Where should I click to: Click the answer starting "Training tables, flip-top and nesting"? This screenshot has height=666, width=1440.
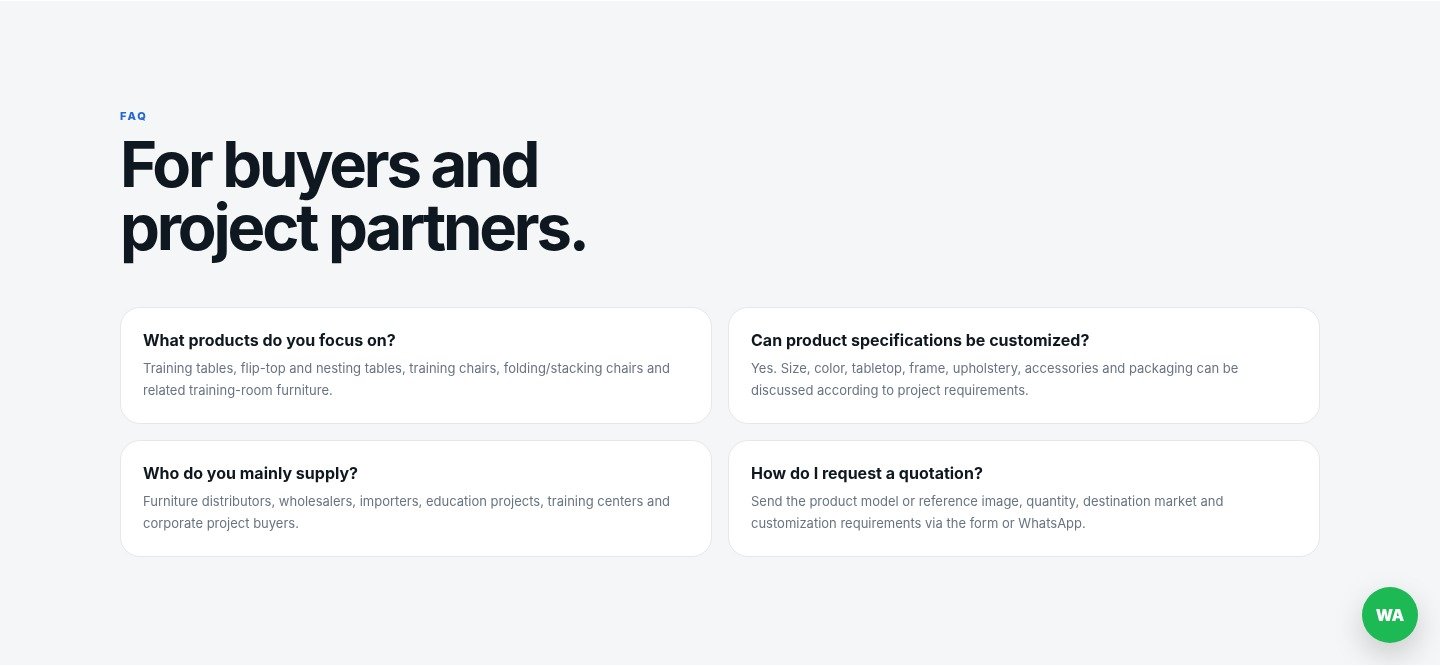(x=406, y=379)
